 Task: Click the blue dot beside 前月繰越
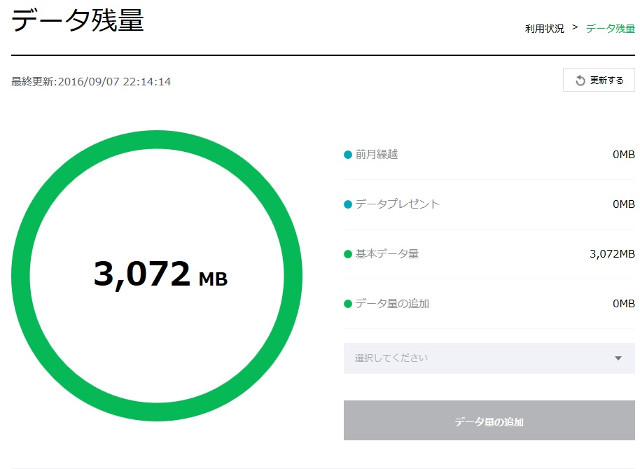coord(348,155)
